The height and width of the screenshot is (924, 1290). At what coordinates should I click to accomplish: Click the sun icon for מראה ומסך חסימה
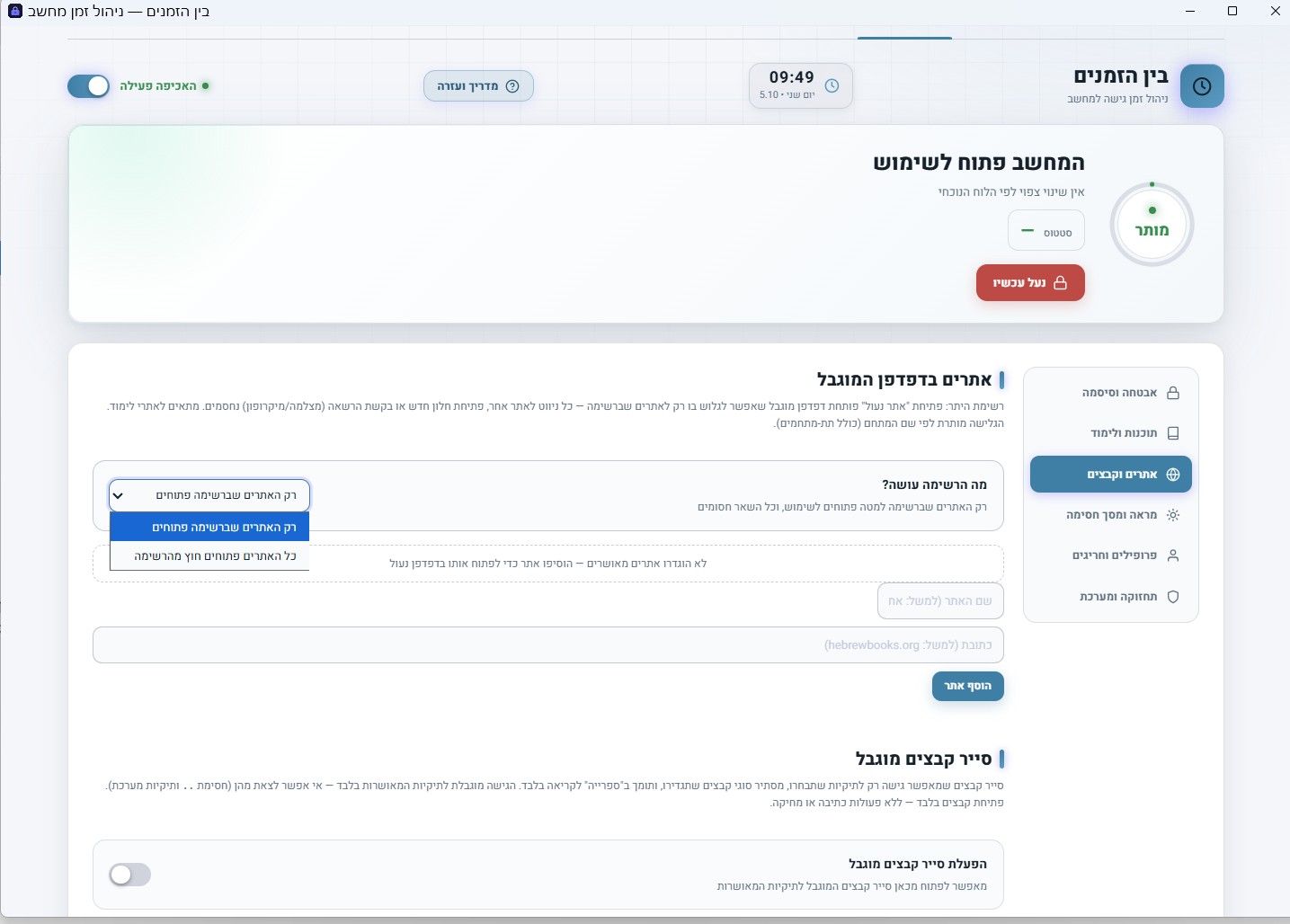(x=1172, y=515)
